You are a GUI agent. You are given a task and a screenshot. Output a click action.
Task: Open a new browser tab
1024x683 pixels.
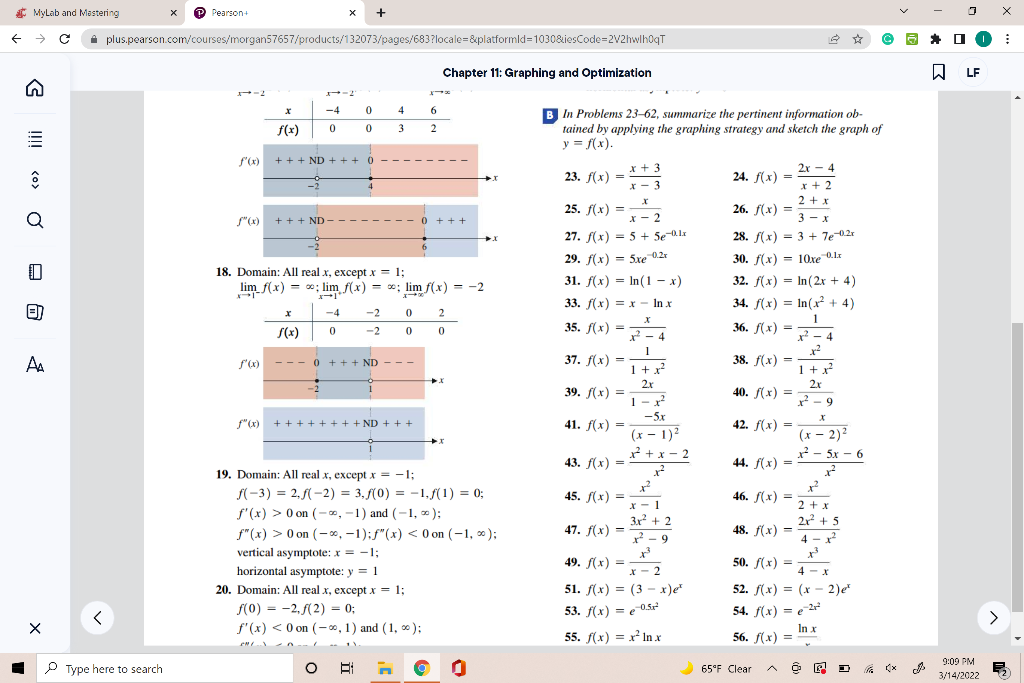coord(381,12)
